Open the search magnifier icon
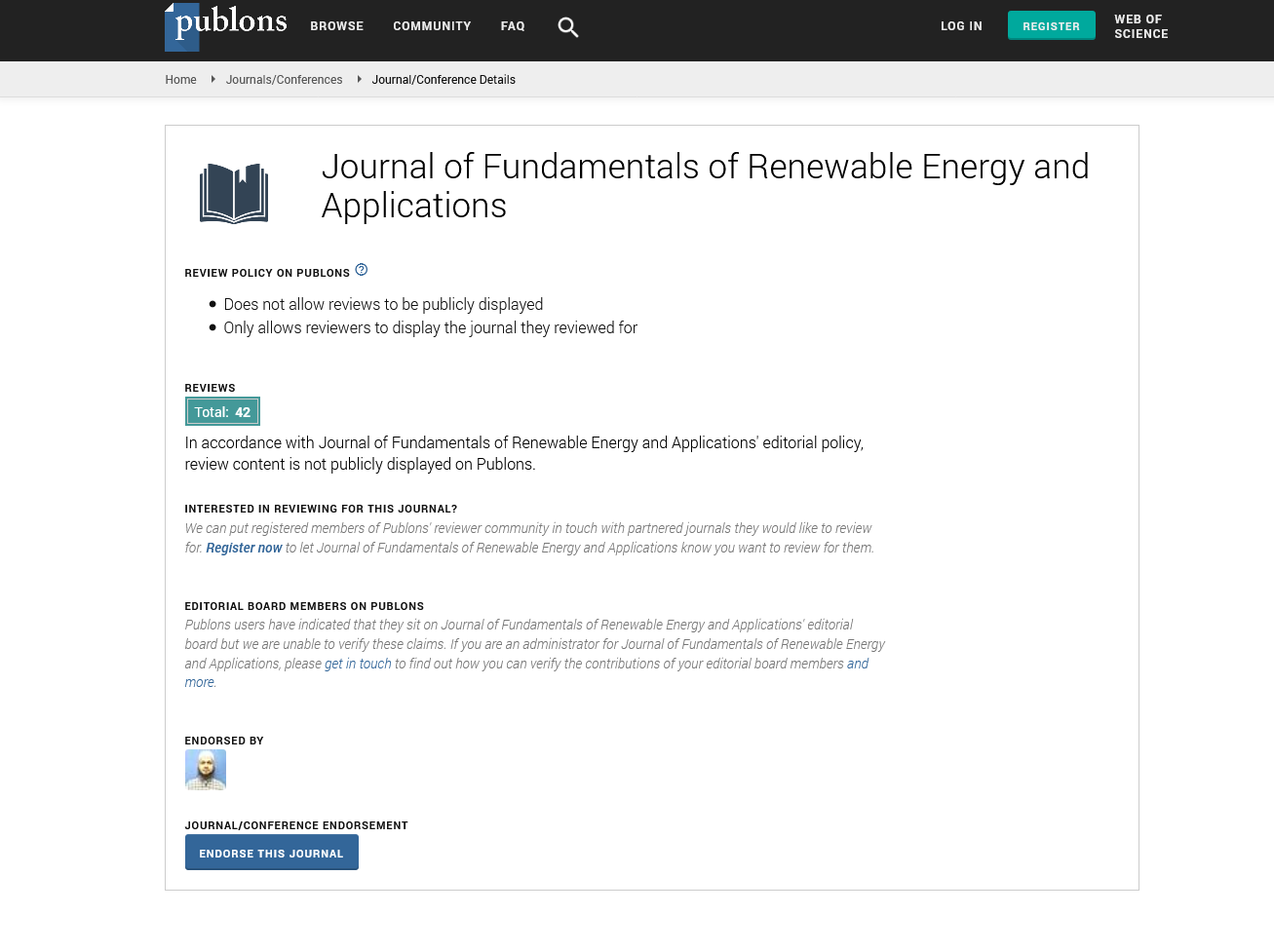 pos(567,27)
